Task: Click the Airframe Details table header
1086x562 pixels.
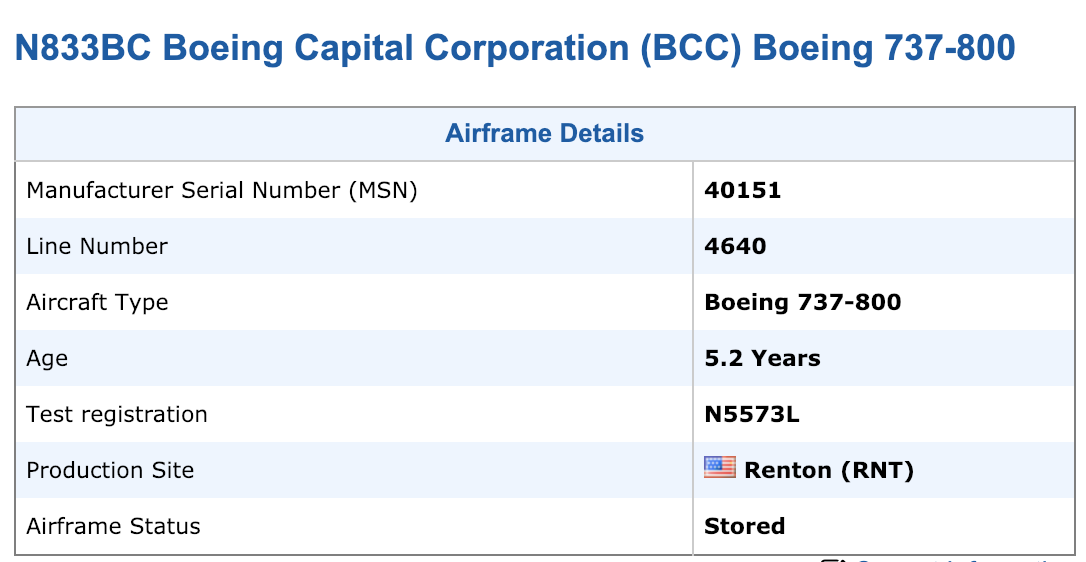Action: (x=544, y=134)
